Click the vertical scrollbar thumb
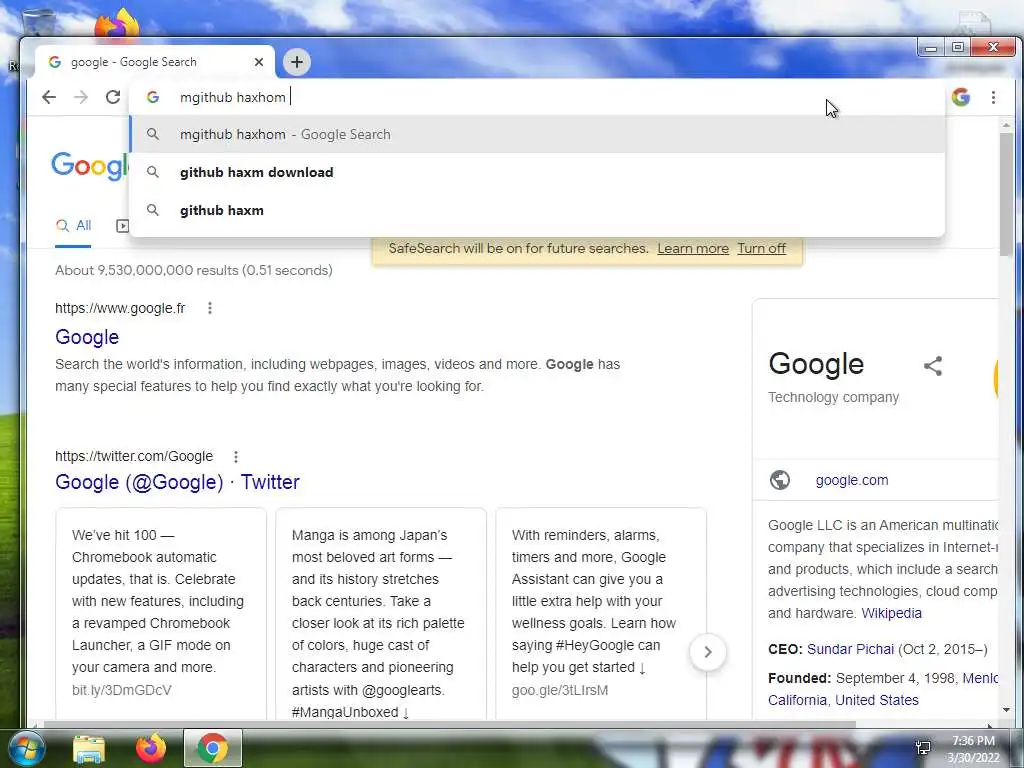 click(1006, 195)
